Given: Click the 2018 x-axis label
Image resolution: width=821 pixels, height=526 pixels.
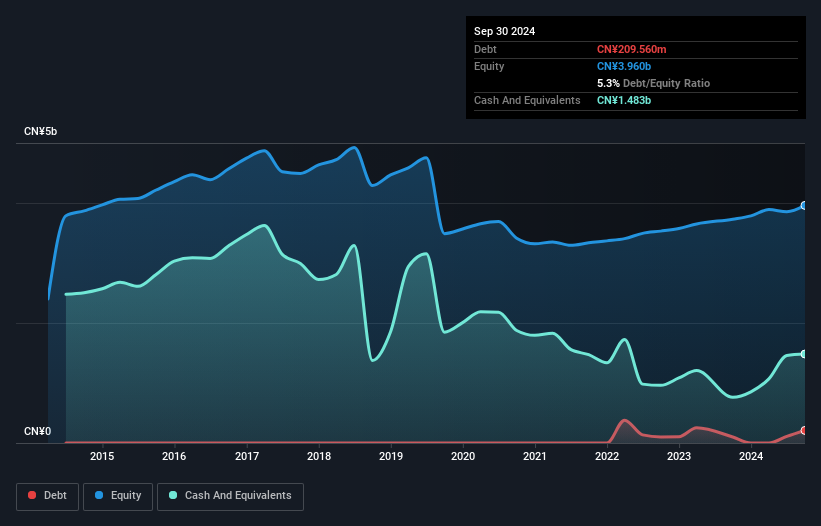Looking at the screenshot, I should click(319, 456).
